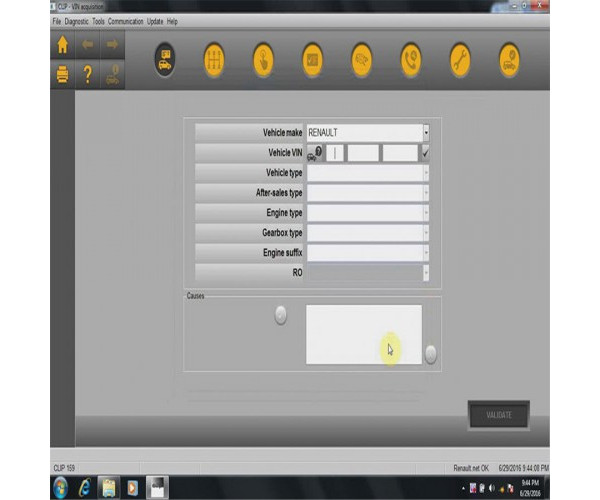Viewport: 600px width, 500px height.
Task: Open the file explorer taskbar icon
Action: click(109, 488)
